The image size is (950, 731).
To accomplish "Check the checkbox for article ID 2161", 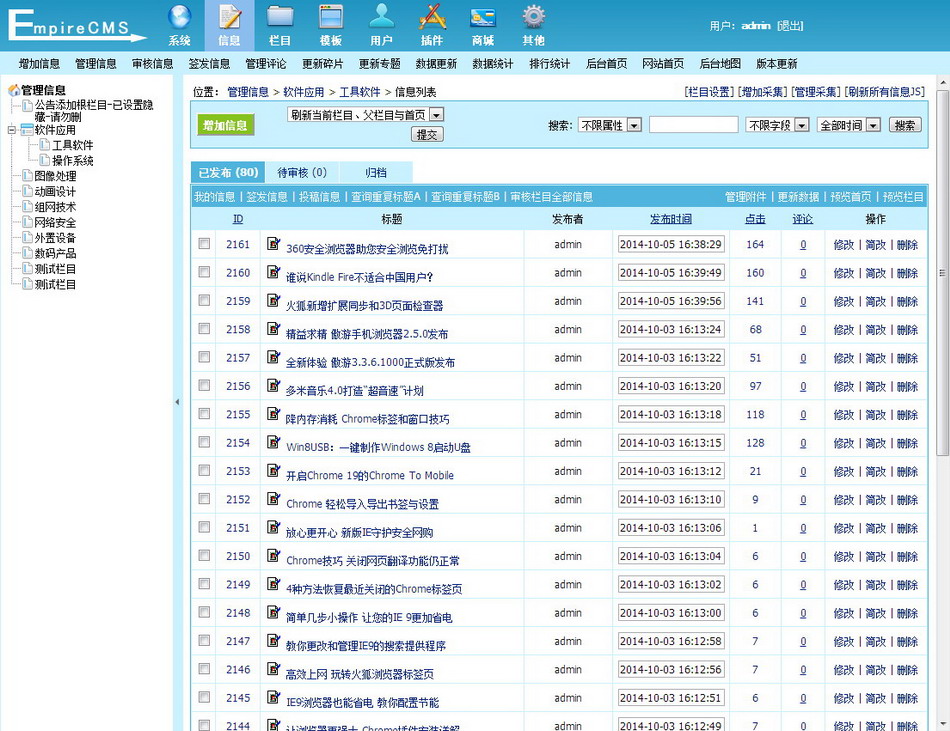I will point(204,244).
